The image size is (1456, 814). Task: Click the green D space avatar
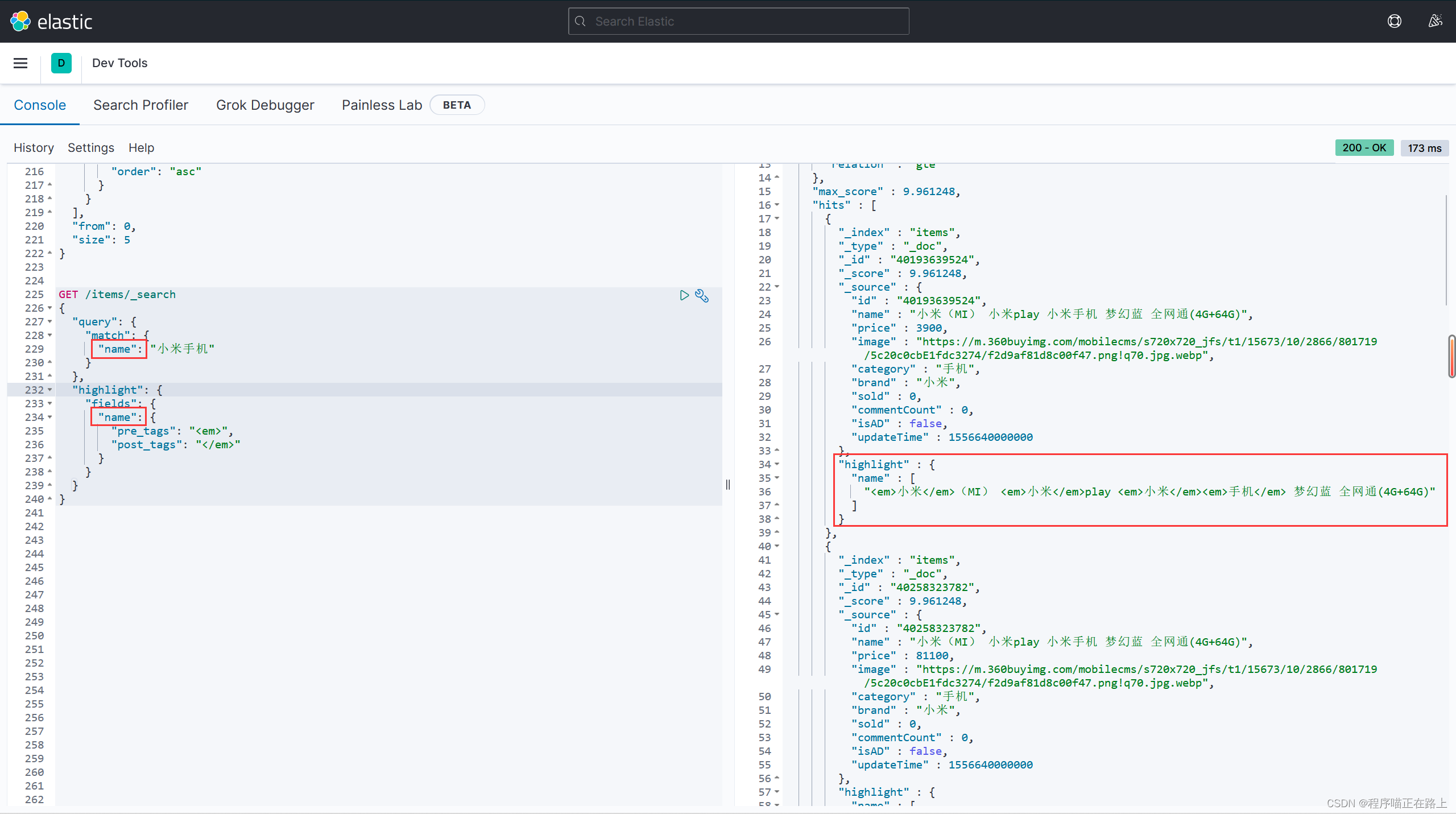pyautogui.click(x=61, y=63)
